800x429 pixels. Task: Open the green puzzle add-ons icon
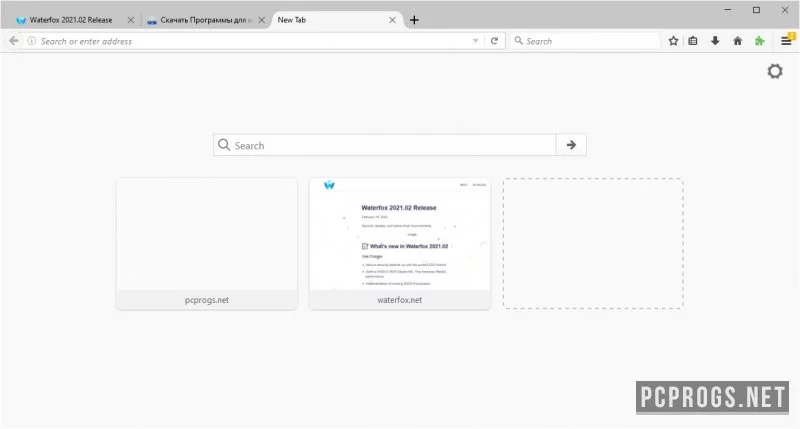coord(760,41)
